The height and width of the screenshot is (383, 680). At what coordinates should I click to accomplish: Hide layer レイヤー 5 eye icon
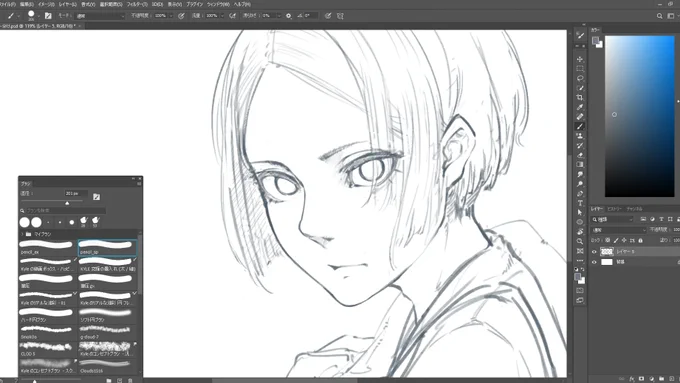(594, 252)
